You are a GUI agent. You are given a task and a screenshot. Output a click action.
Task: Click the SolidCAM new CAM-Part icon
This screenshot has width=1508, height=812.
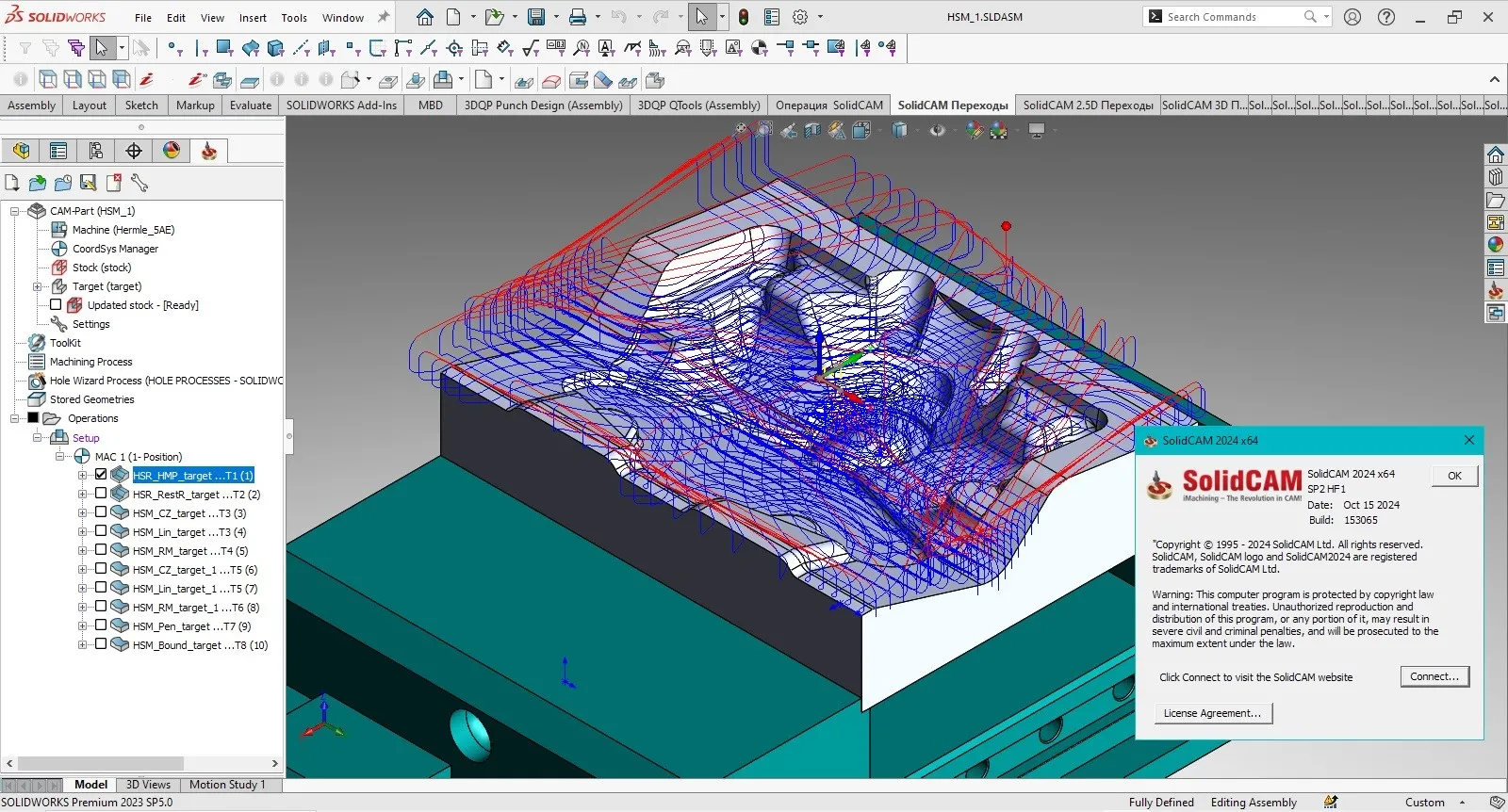pyautogui.click(x=12, y=183)
